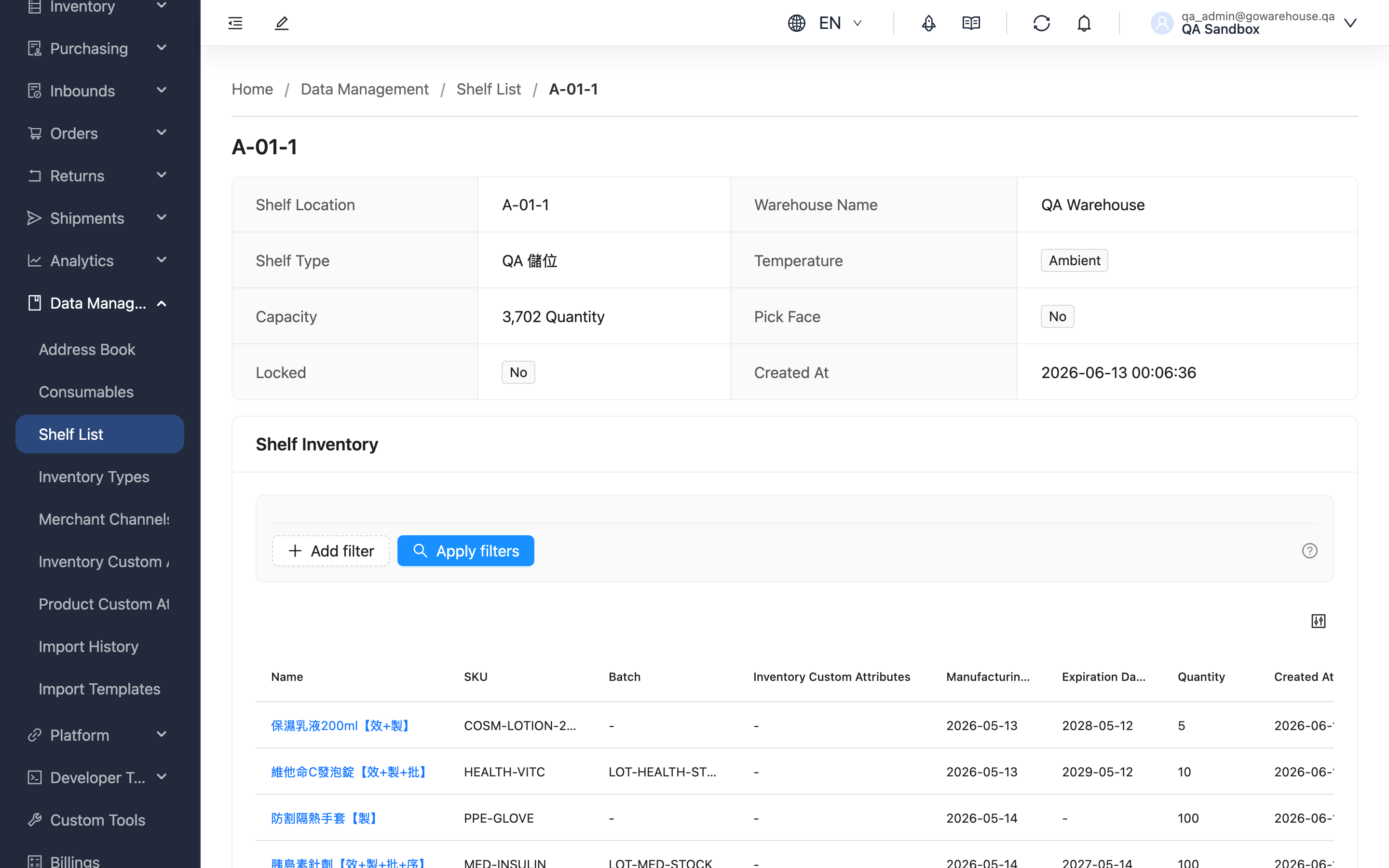Click the magnifier icon on Apply filters
Screen dimensions: 1389x868
[x=420, y=551]
